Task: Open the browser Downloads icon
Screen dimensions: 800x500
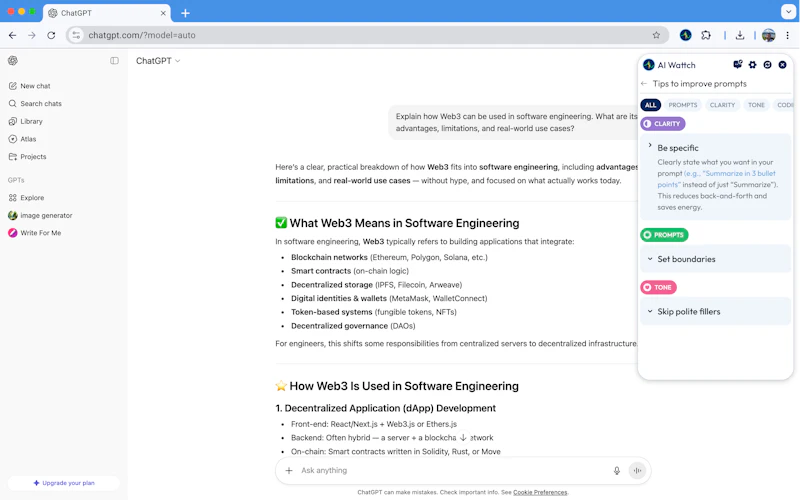Action: click(x=740, y=35)
